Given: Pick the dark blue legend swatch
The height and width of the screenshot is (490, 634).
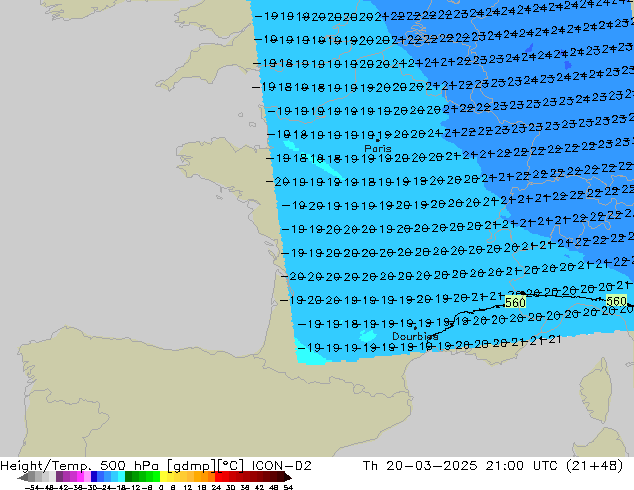Looking at the screenshot, I should coord(94,477).
